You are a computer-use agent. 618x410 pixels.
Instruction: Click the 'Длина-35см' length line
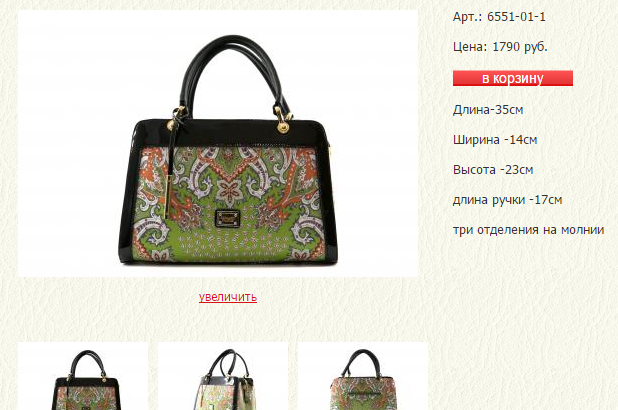(x=488, y=110)
